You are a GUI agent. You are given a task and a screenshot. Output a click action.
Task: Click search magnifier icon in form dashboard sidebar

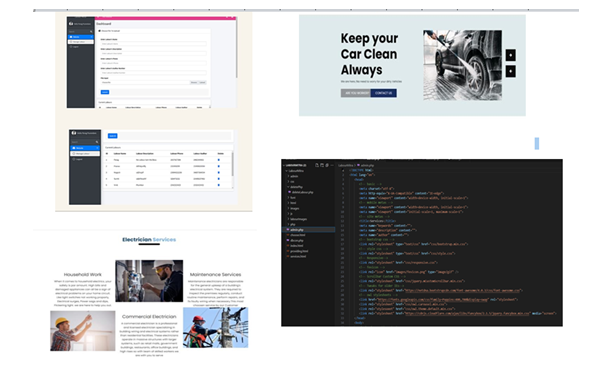(91, 32)
